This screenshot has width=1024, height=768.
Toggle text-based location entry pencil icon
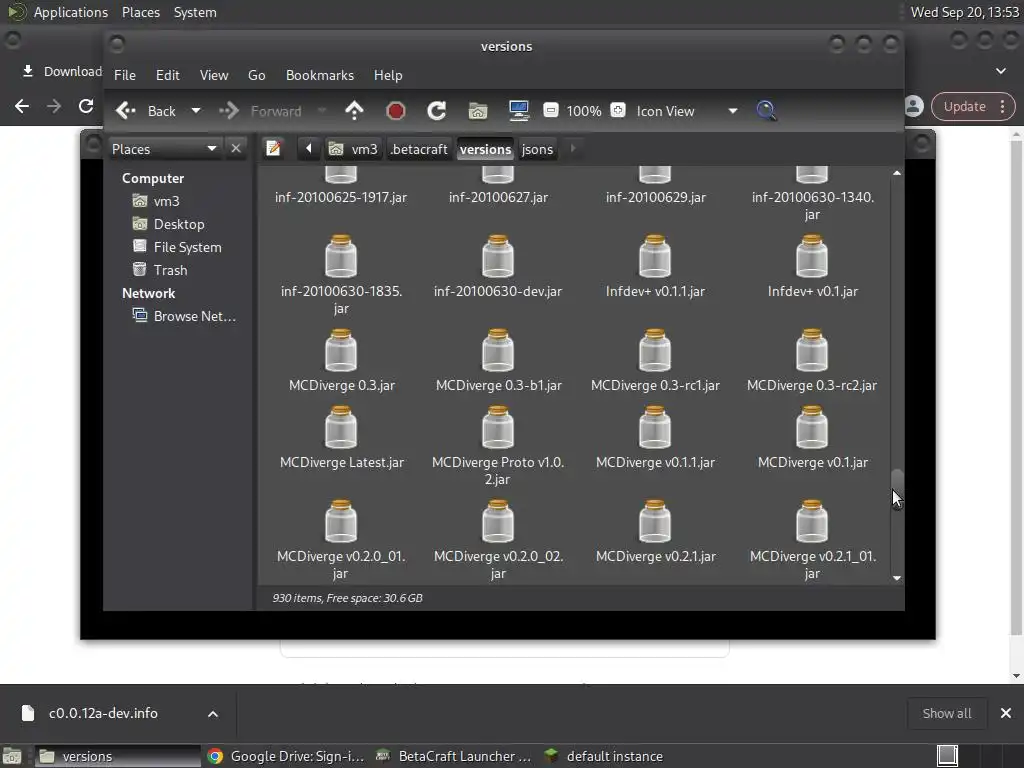274,149
